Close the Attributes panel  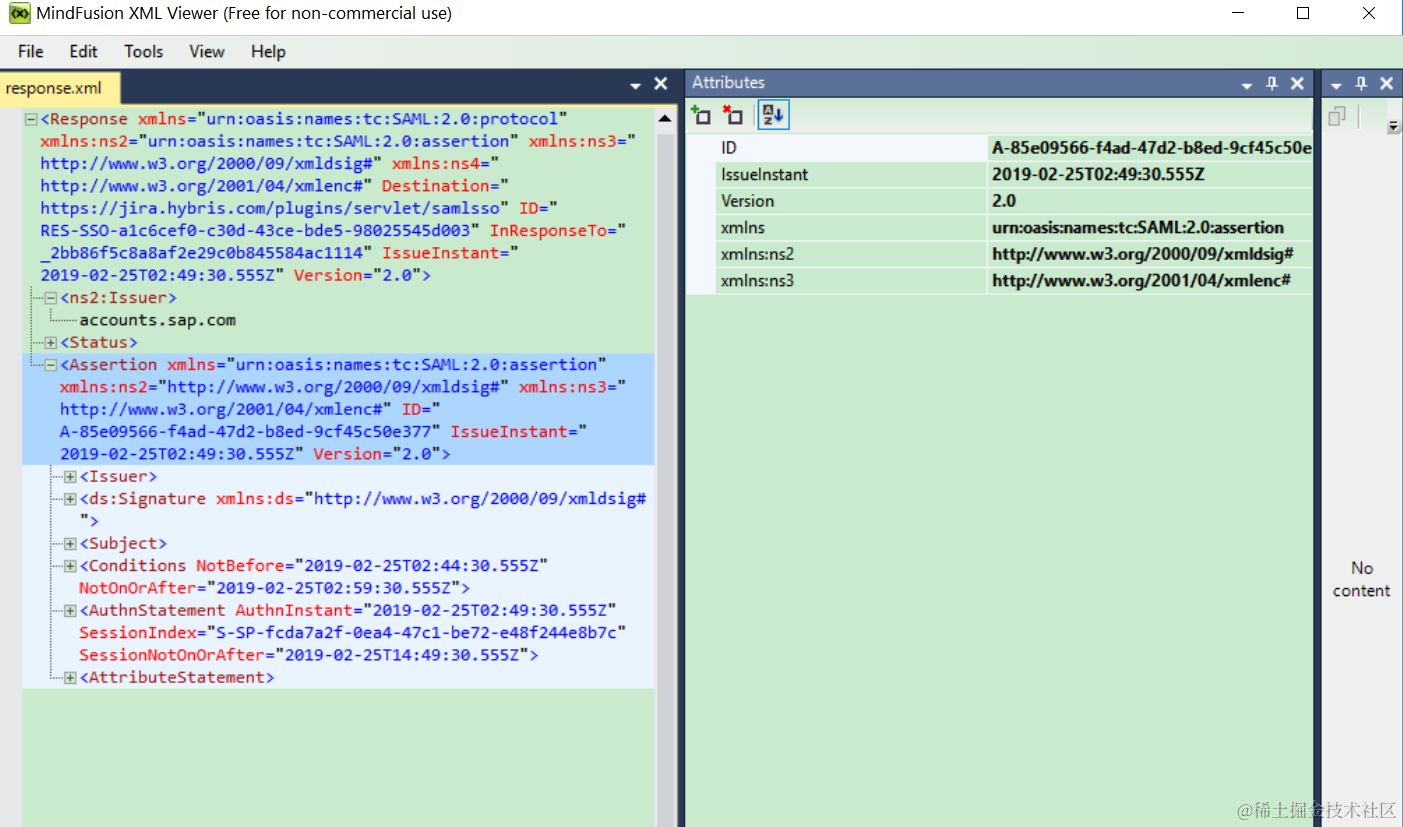(1297, 84)
